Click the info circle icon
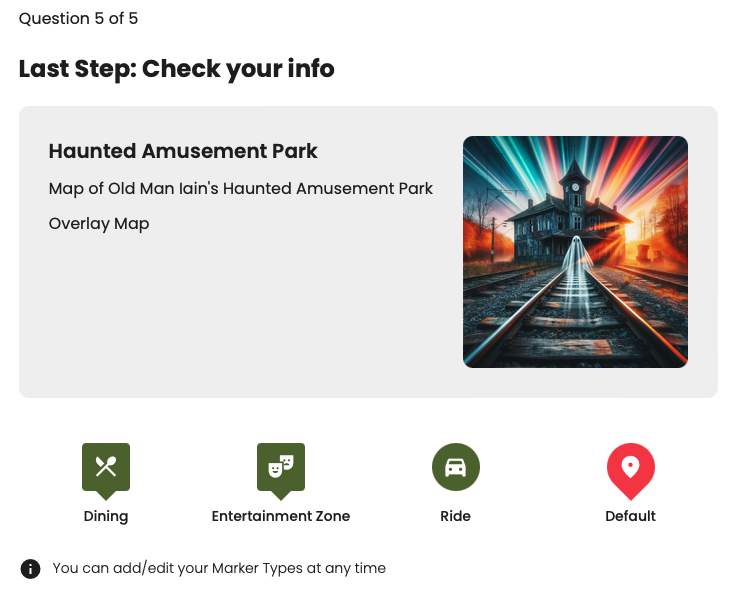The height and width of the screenshot is (608, 744). pos(31,569)
